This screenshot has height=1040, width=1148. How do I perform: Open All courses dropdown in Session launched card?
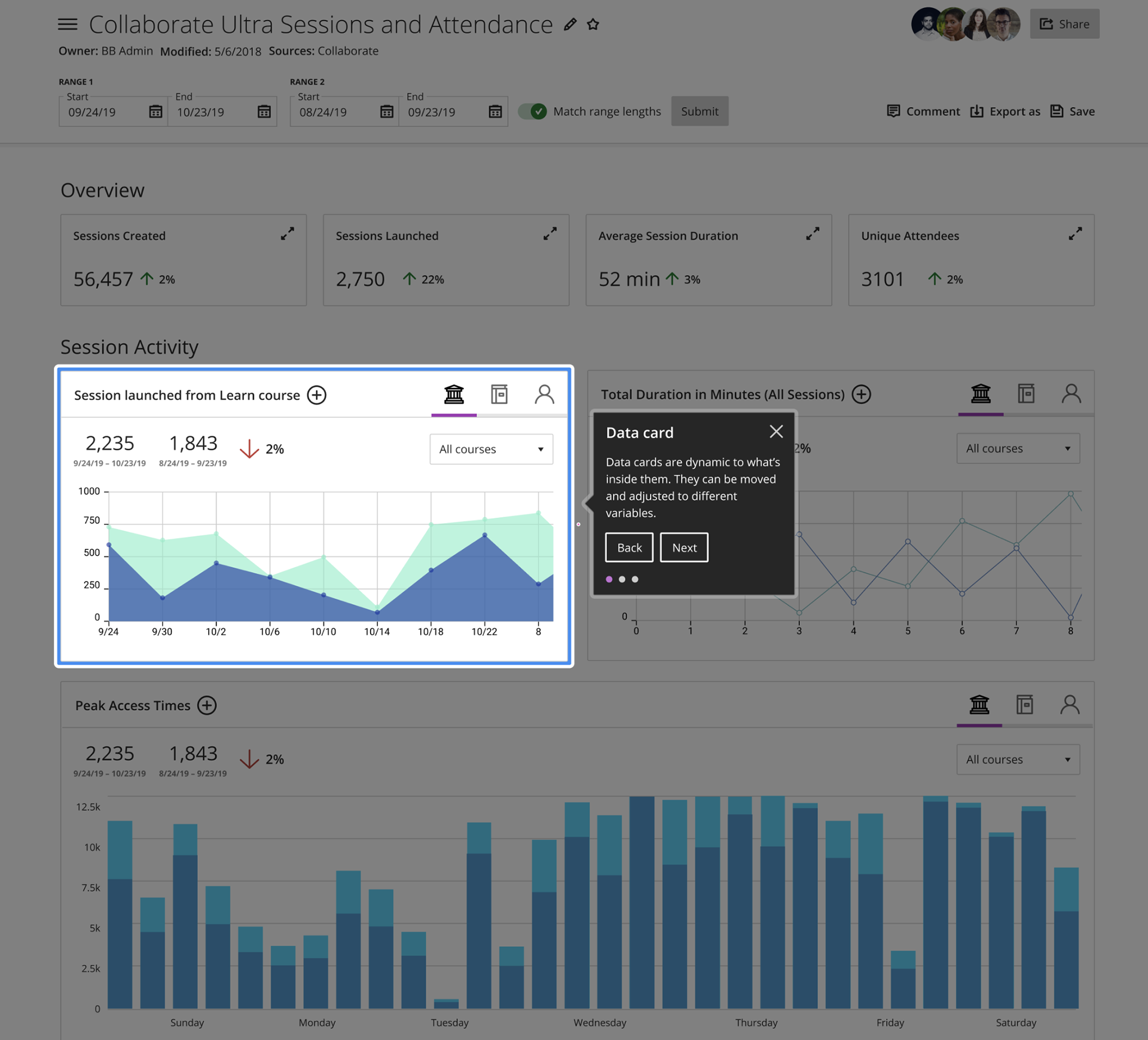(x=491, y=449)
